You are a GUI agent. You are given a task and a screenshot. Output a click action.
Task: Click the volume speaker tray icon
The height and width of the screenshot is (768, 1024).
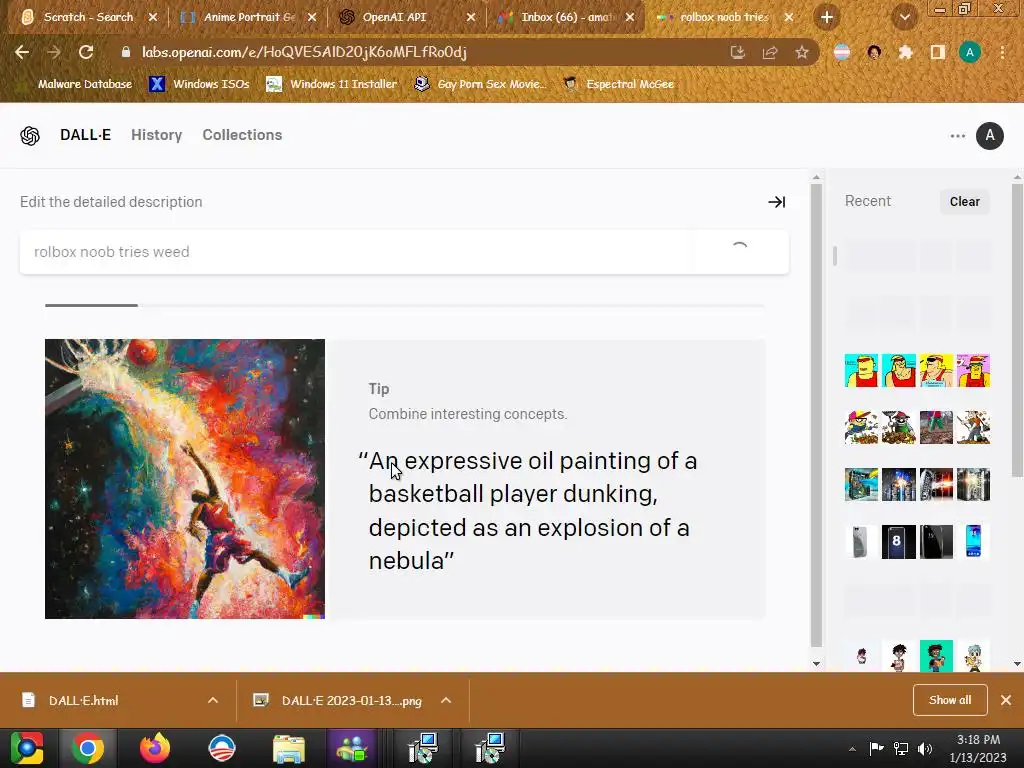[x=925, y=749]
